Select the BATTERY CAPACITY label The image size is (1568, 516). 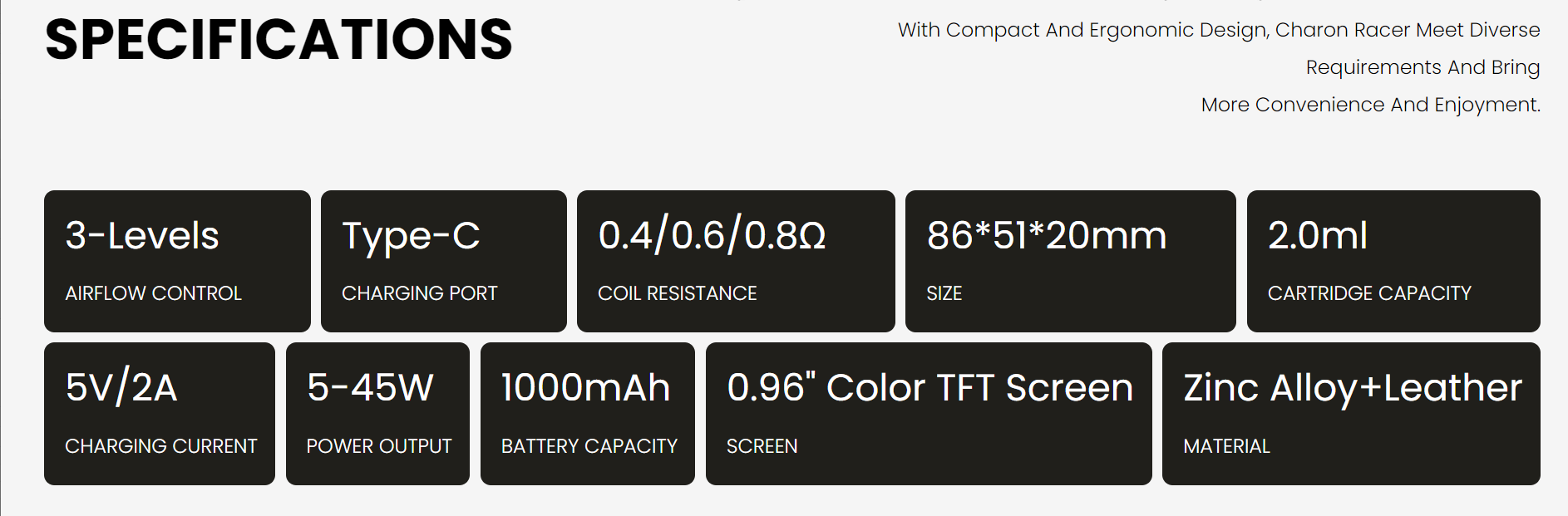(x=589, y=446)
